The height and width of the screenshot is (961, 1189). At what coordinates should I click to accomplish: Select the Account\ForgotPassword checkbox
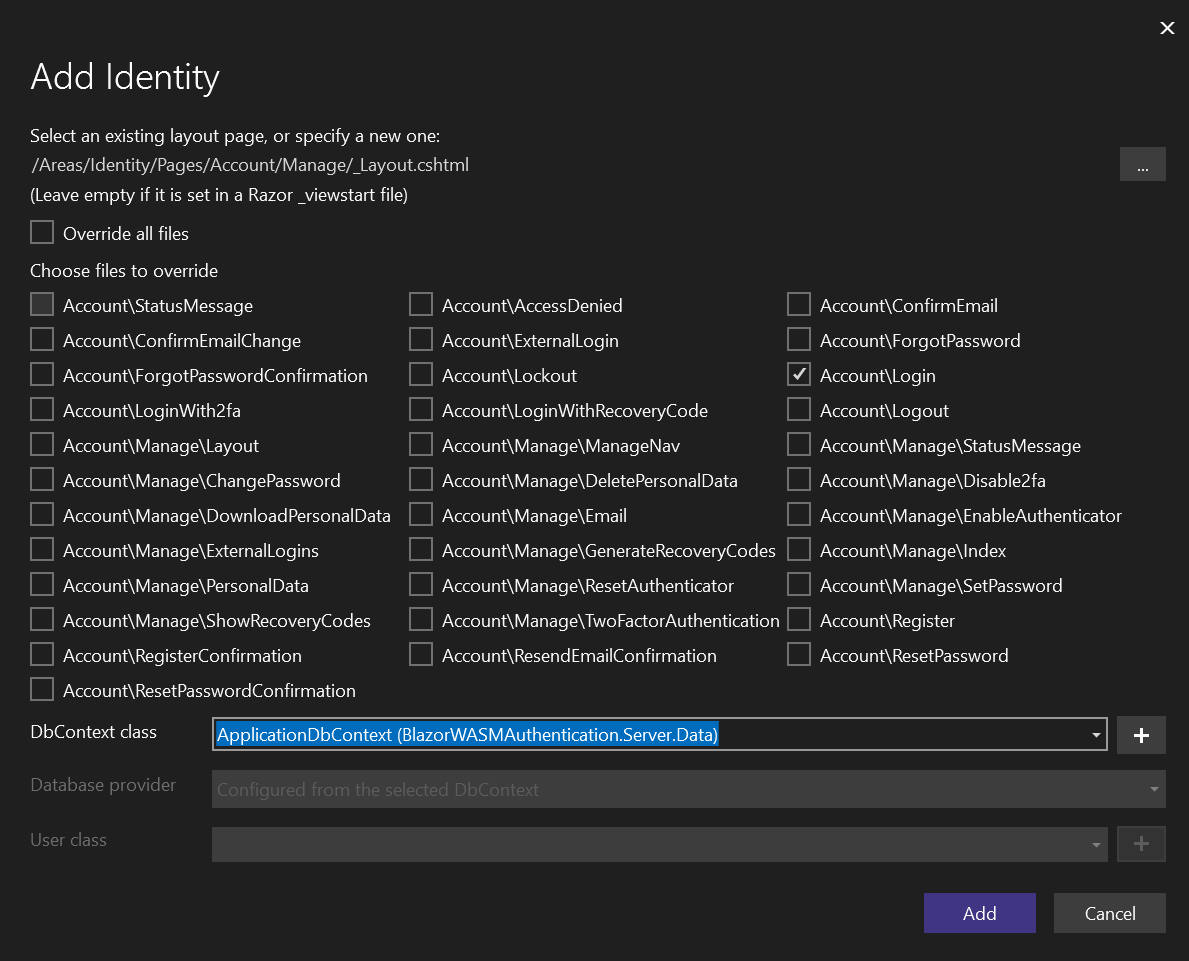pos(799,340)
